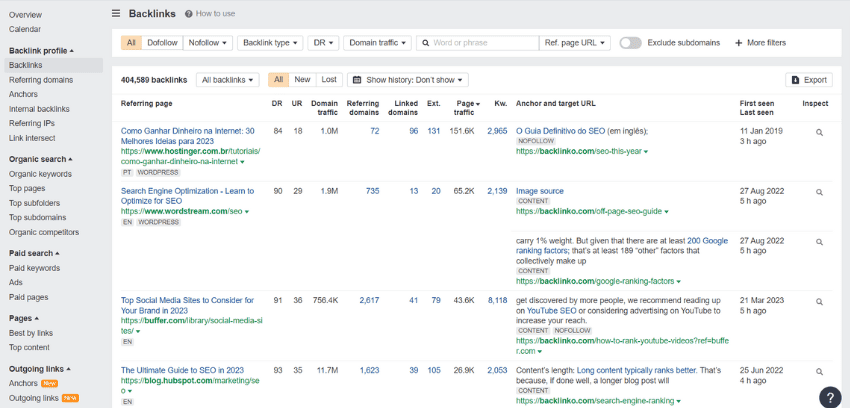Open Como Ganhar Dinheiro na Internet page link

click(x=188, y=136)
